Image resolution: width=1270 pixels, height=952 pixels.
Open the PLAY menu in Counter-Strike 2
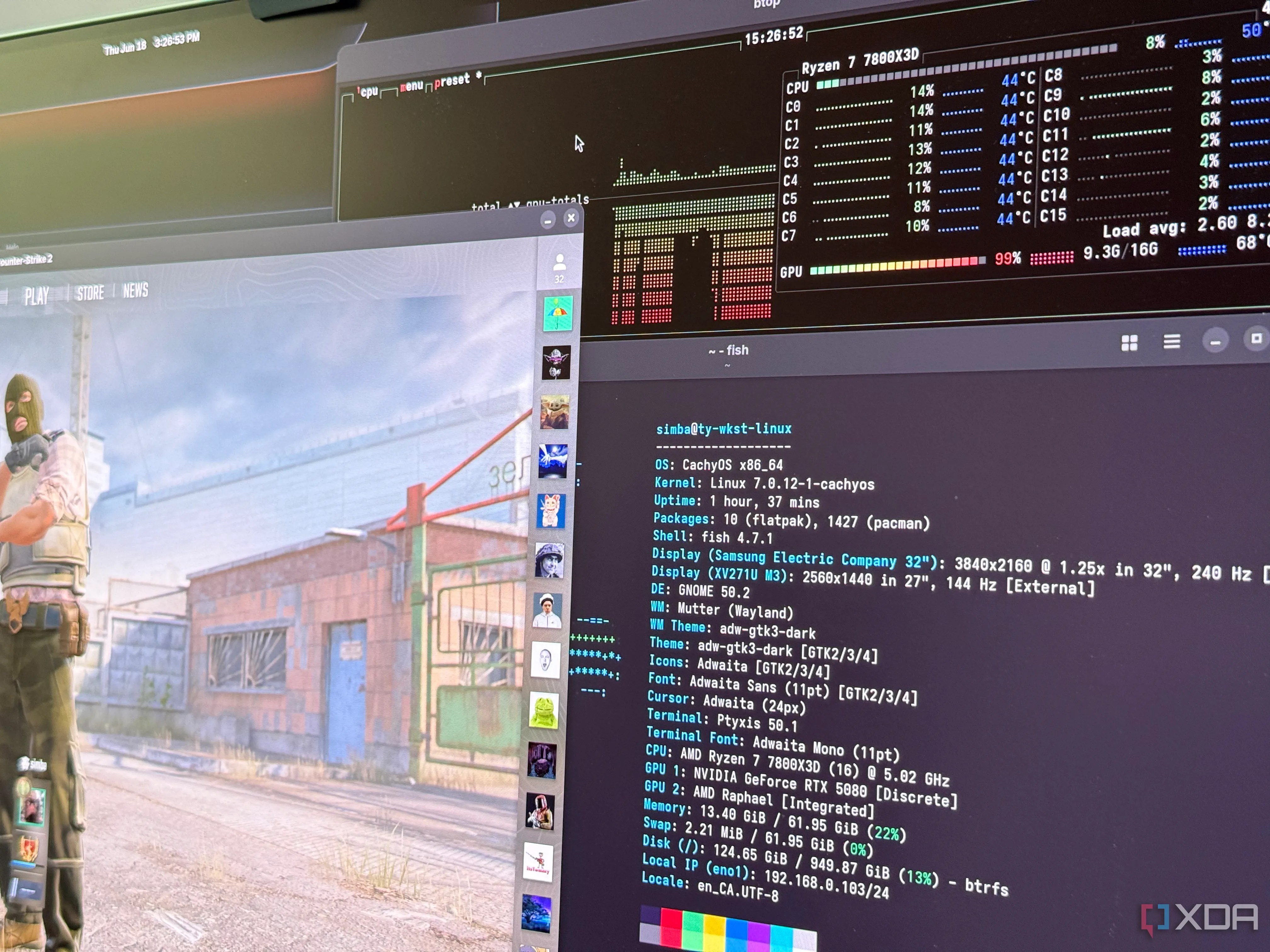(x=37, y=296)
